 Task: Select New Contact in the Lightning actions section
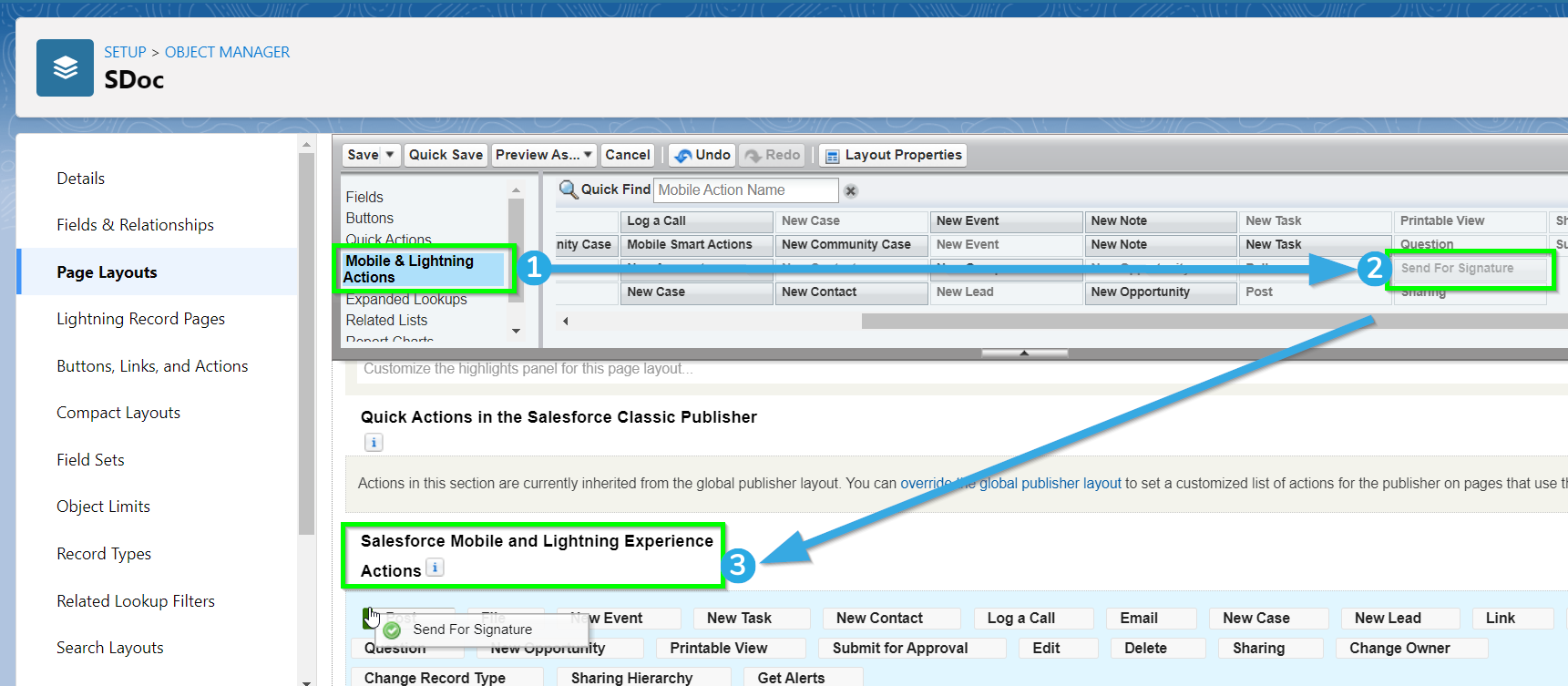(892, 618)
